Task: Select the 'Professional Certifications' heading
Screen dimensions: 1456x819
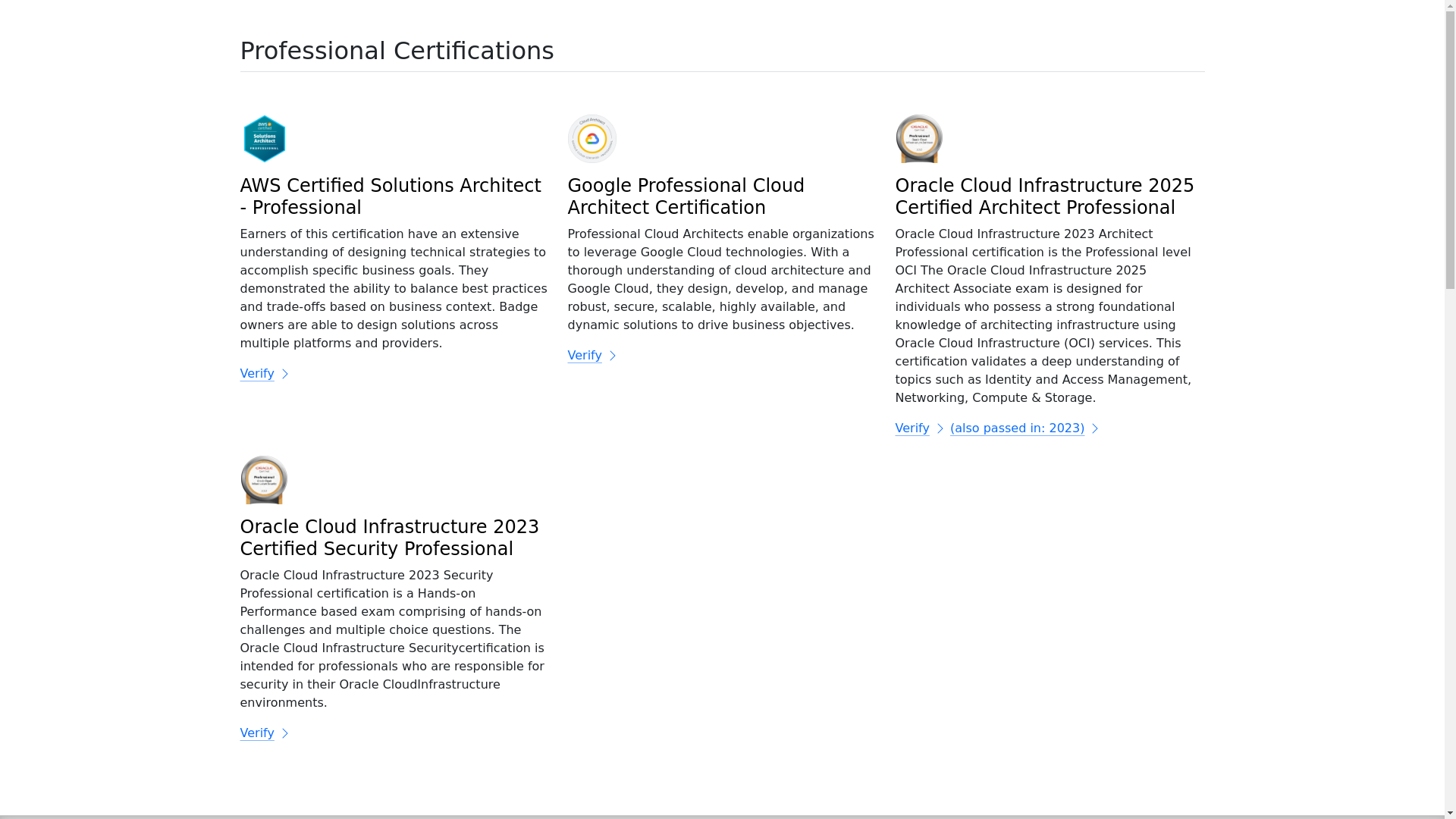Action: [x=397, y=51]
